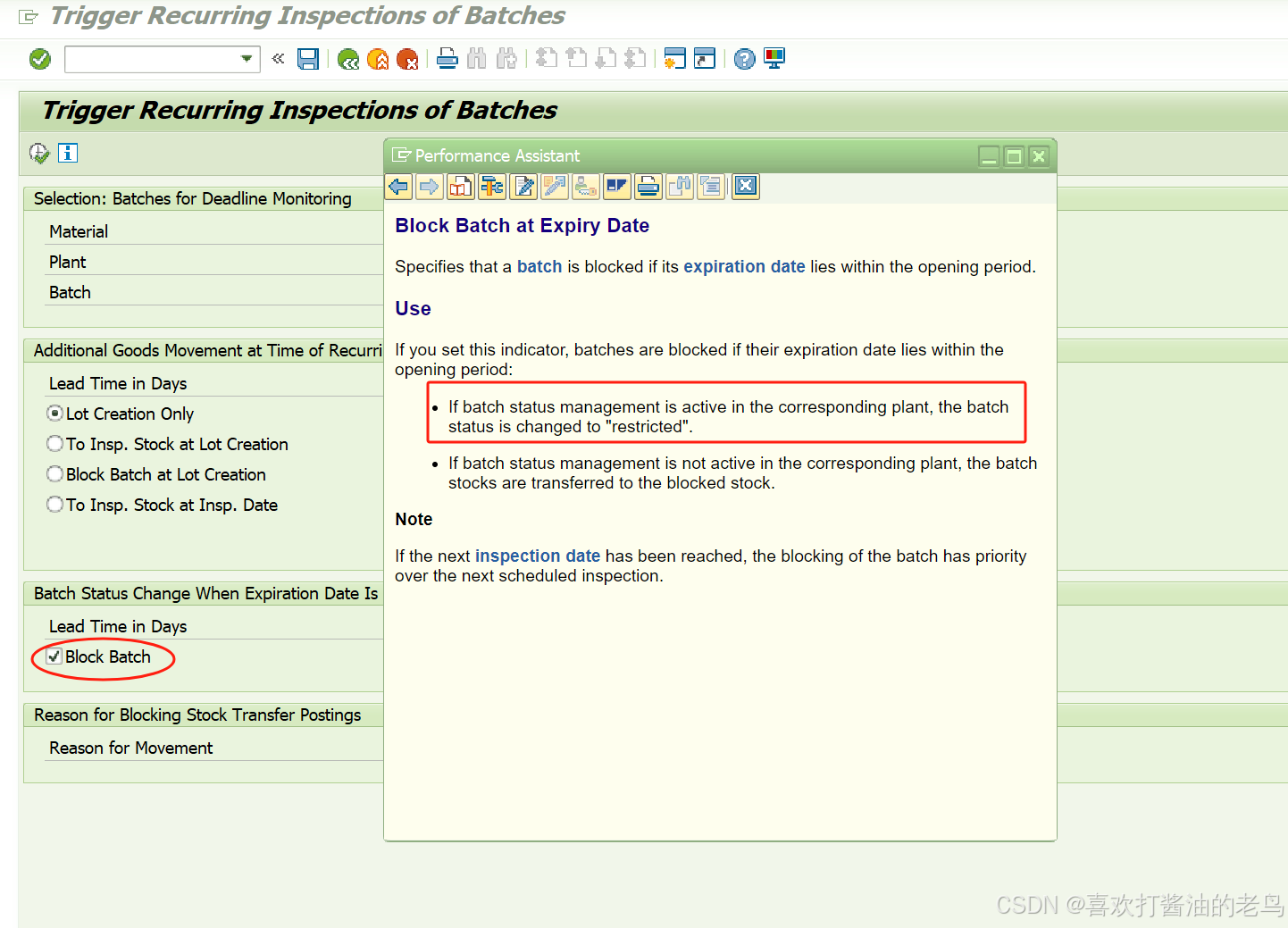
Task: Follow the expiration date hyperlink
Action: (x=744, y=266)
